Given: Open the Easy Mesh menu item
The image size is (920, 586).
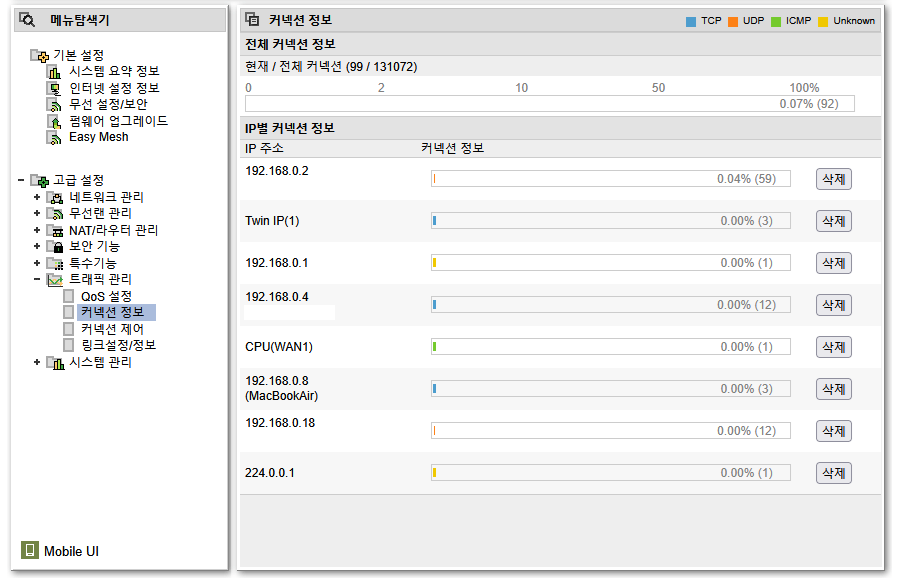Looking at the screenshot, I should click(99, 137).
